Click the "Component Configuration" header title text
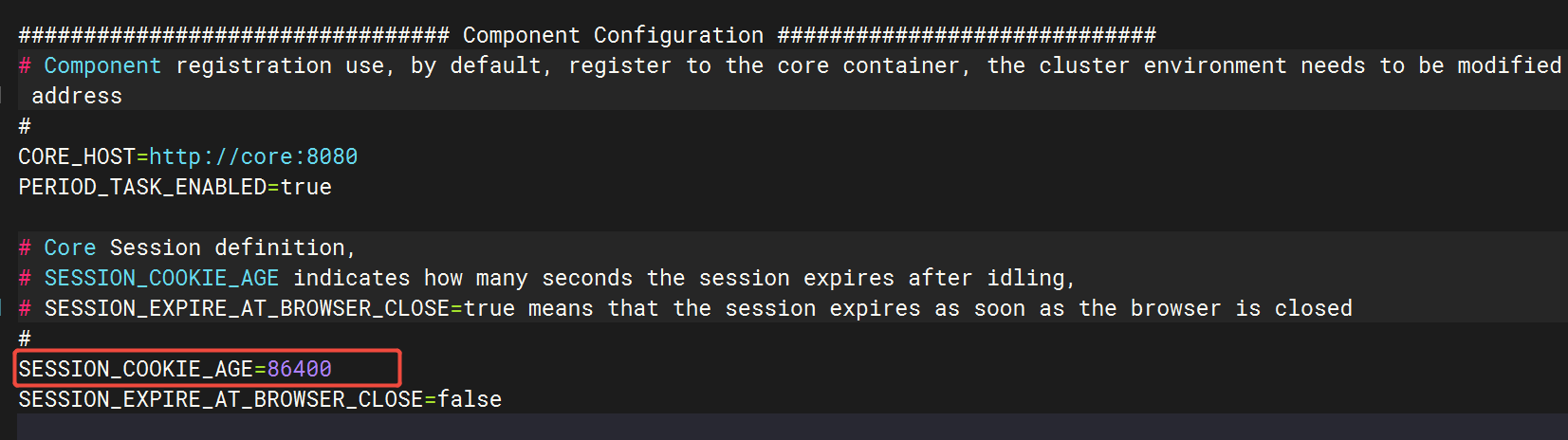Screen dimensions: 1568x440 (613, 35)
